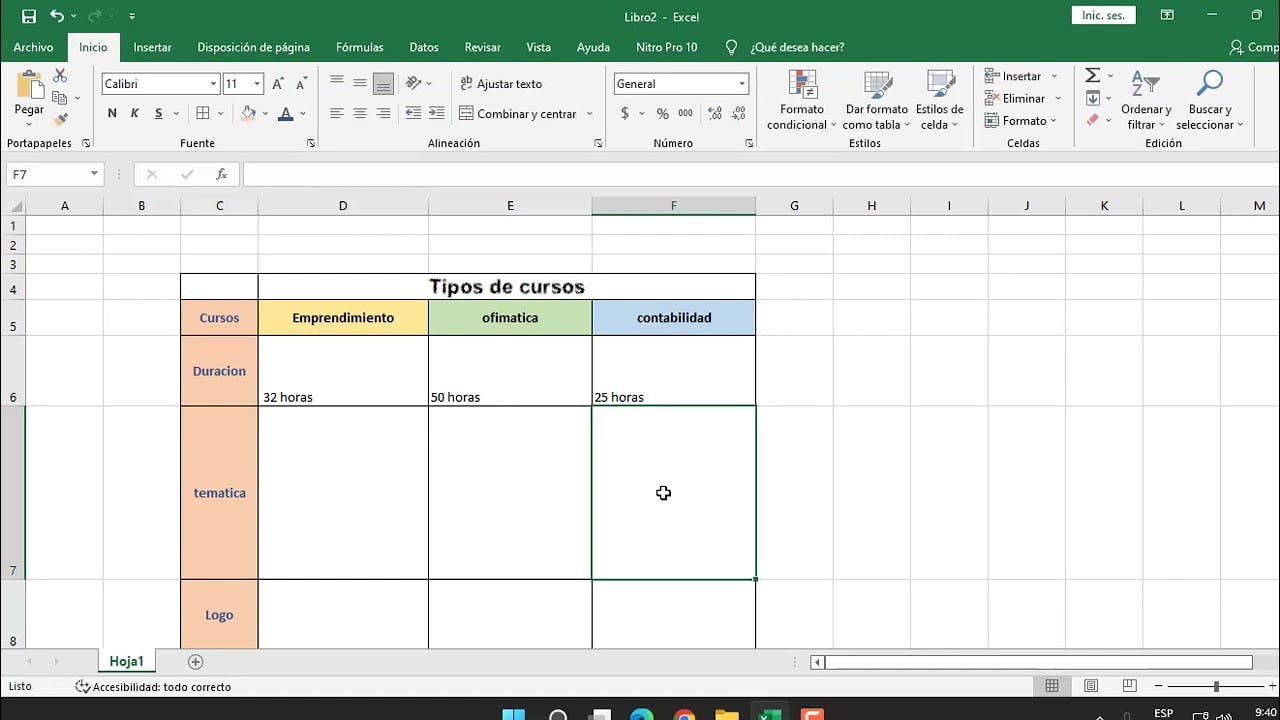Click the Inic. ses. button
1280x720 pixels.
click(x=1102, y=15)
